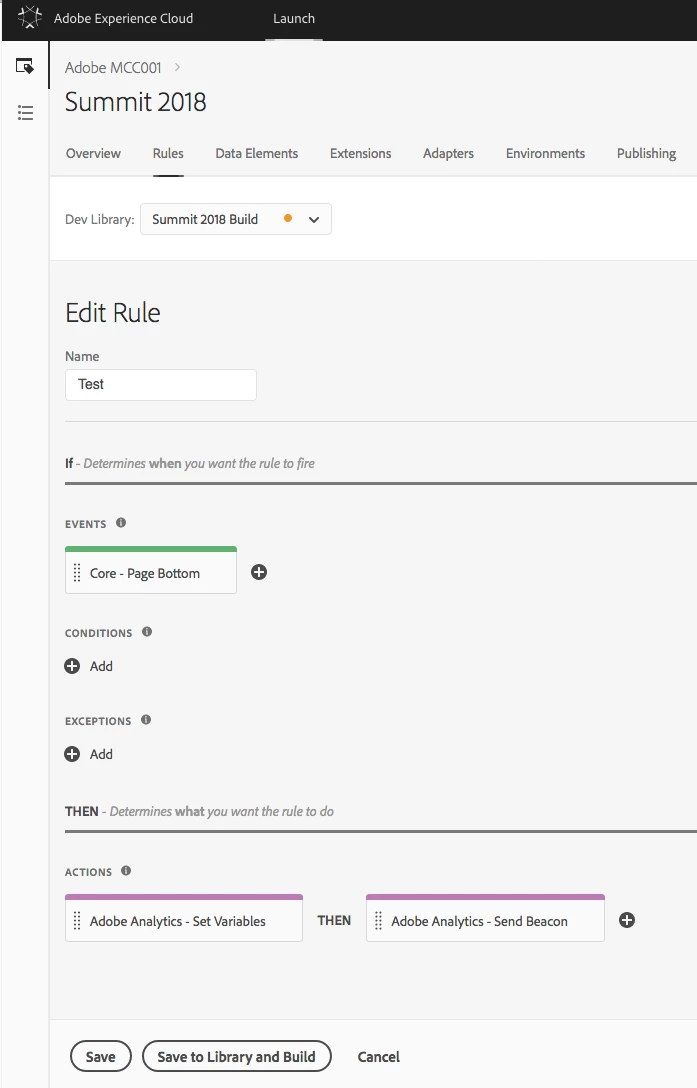This screenshot has width=697, height=1088.
Task: Open the Publishing tab
Action: (x=646, y=153)
